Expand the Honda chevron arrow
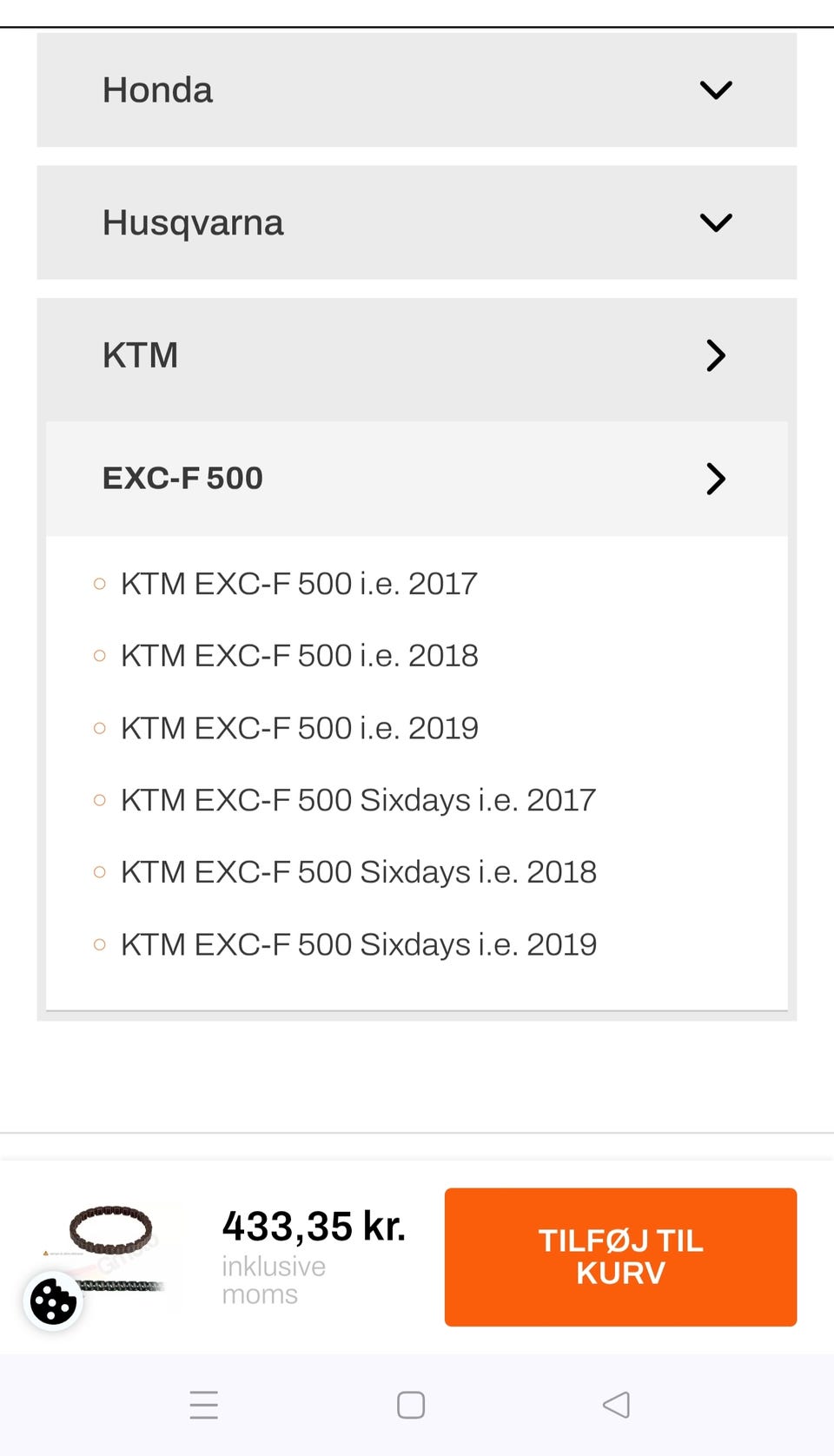Image resolution: width=834 pixels, height=1456 pixels. 716,90
